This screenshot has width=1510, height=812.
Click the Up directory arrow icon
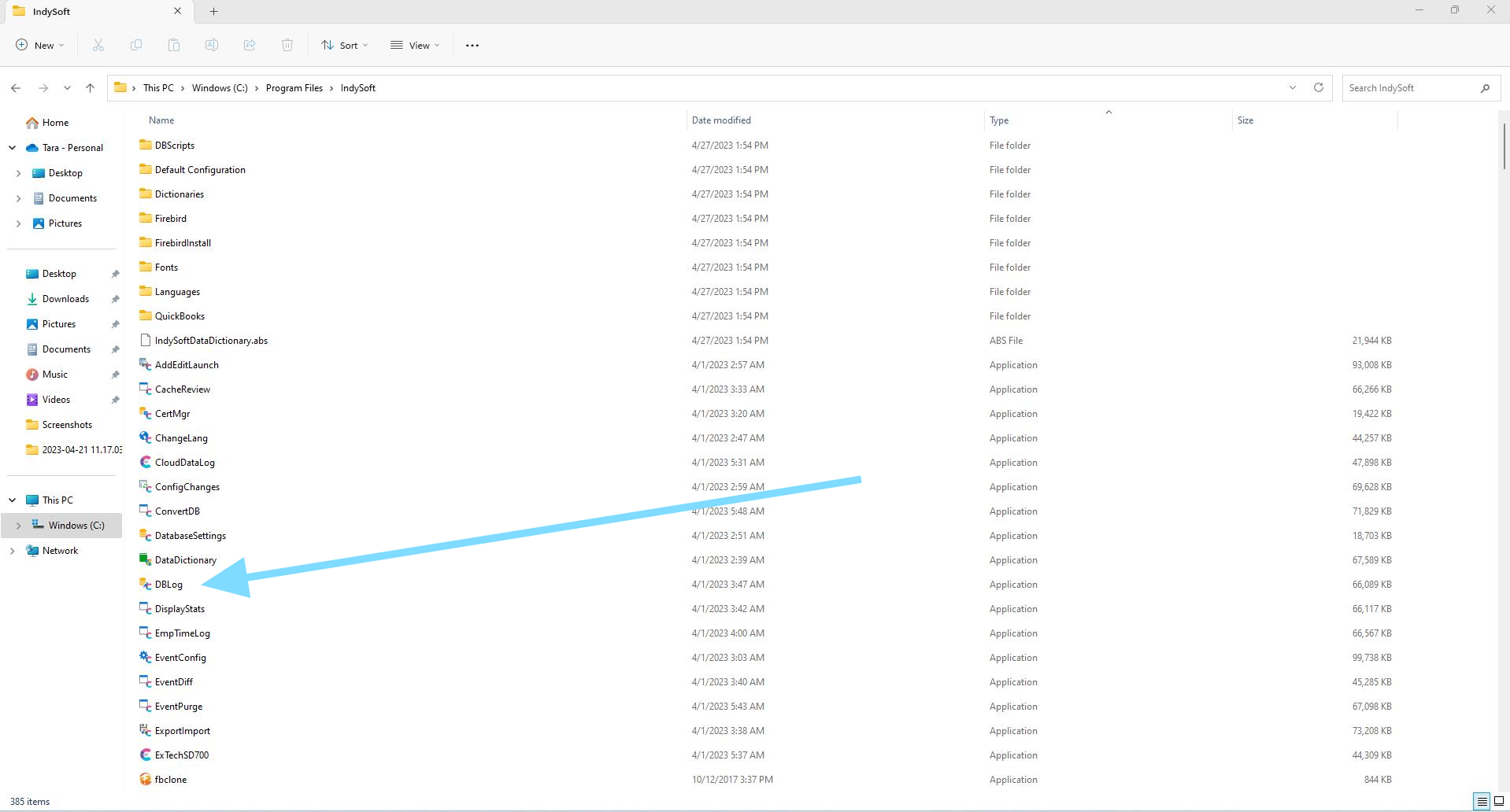point(90,88)
